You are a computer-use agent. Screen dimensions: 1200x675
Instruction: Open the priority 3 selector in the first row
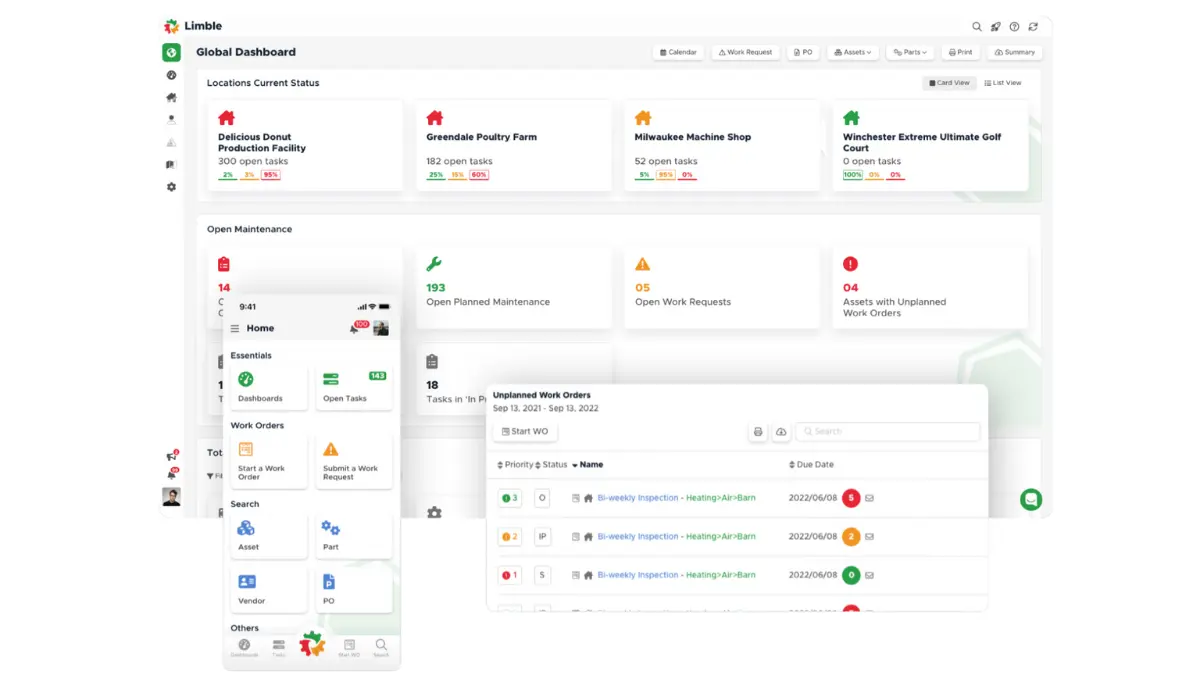pyautogui.click(x=510, y=497)
